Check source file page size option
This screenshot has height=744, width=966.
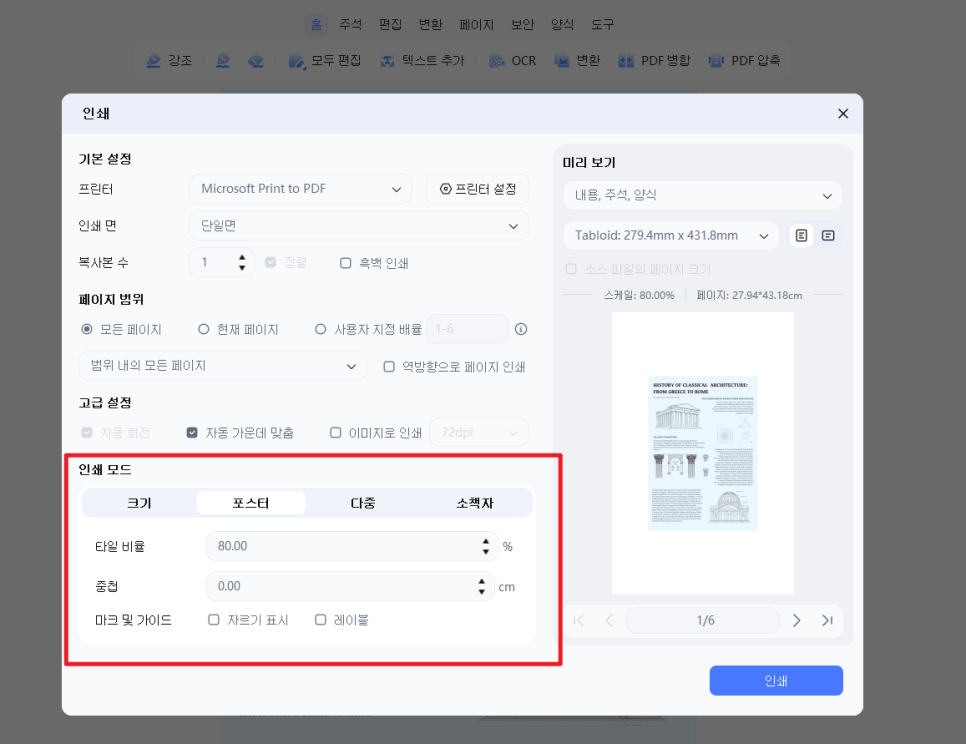(571, 269)
